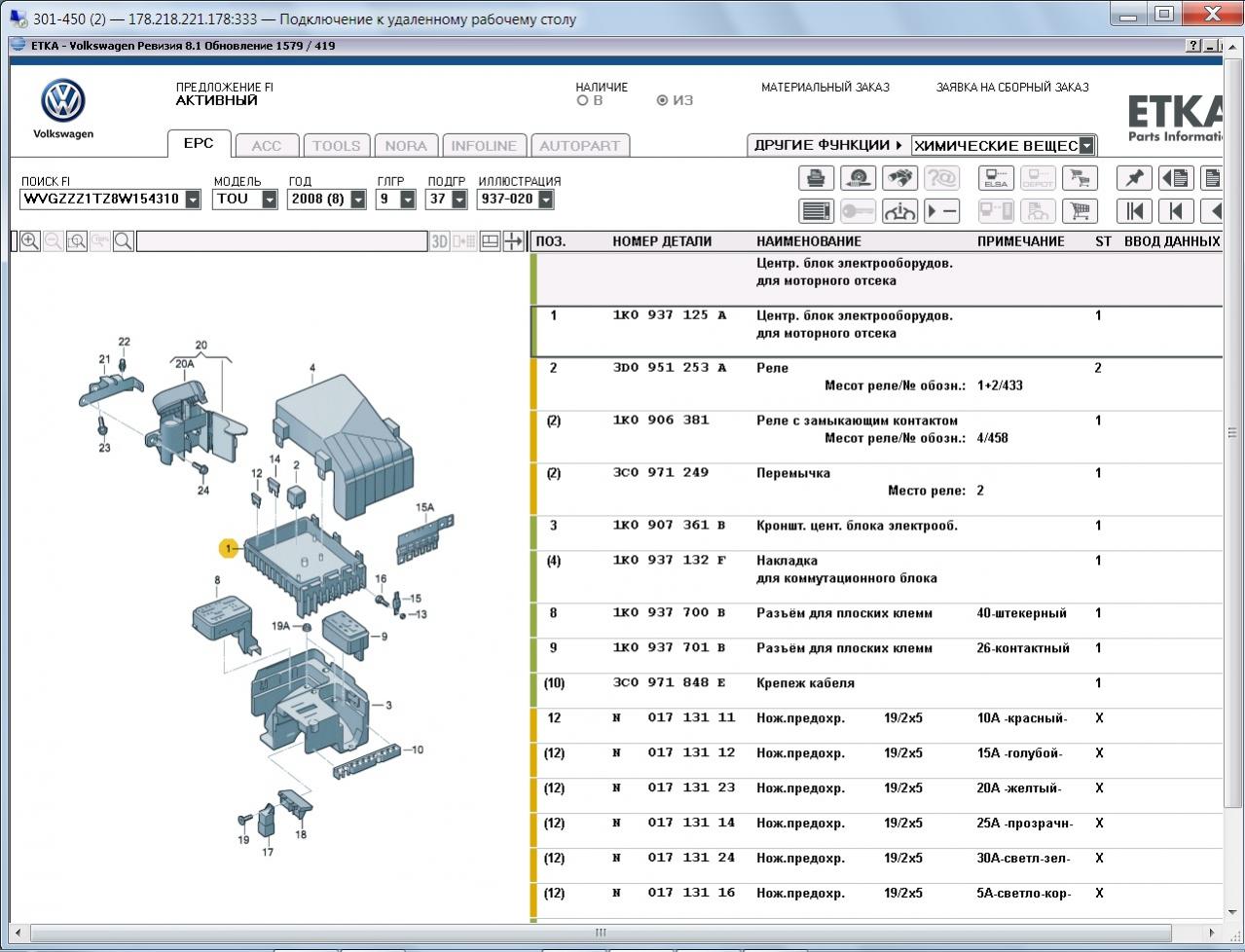Open the ХИМИЧЕСКИЕ ВЕЩЕС dropdown
Screen dimensions: 1245x952
(1087, 146)
